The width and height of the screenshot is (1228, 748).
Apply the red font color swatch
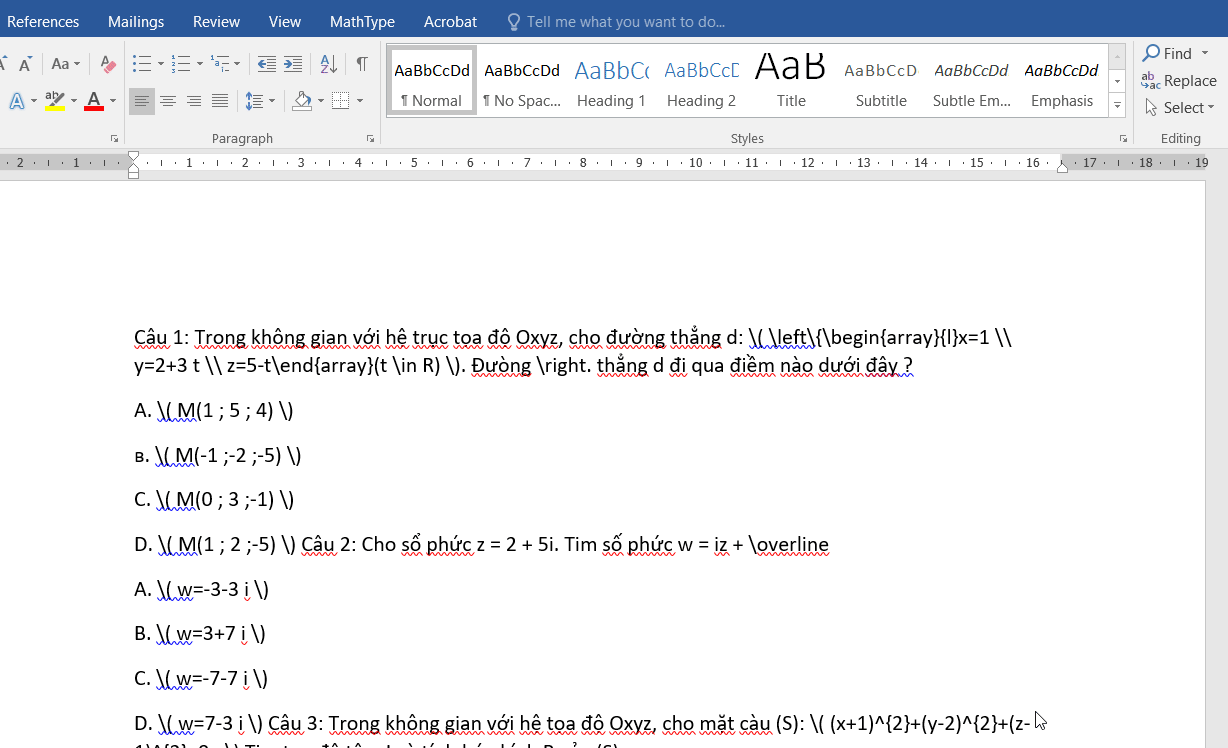(x=94, y=101)
